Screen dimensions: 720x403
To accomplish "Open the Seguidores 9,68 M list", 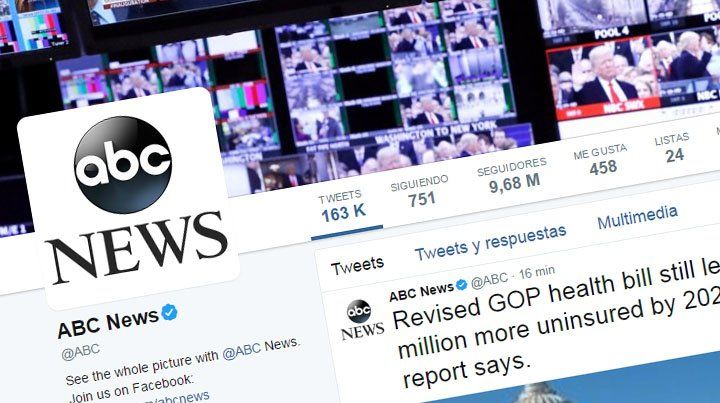I will [x=513, y=176].
